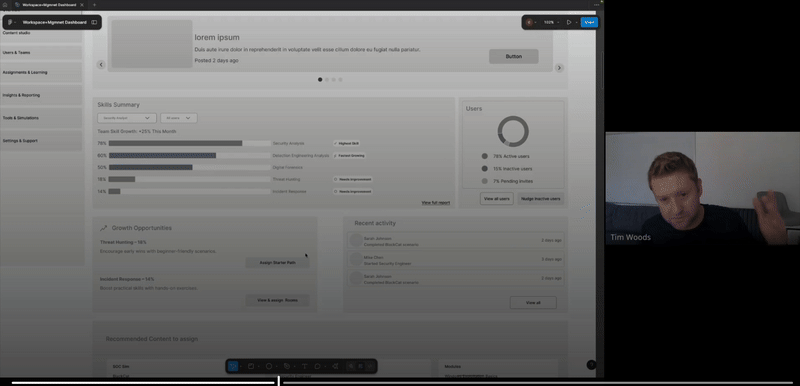This screenshot has width=800, height=386.
Task: Click the Workspace+Mgmnet Dashboard browser tab
Action: pos(49,5)
